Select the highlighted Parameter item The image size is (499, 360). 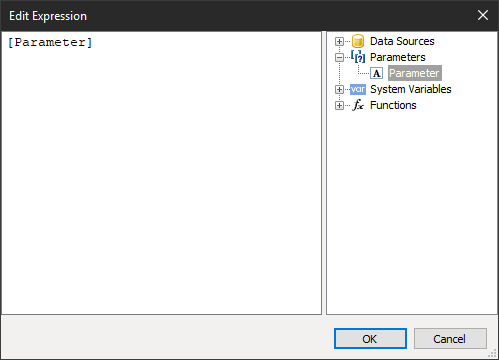pyautogui.click(x=415, y=73)
